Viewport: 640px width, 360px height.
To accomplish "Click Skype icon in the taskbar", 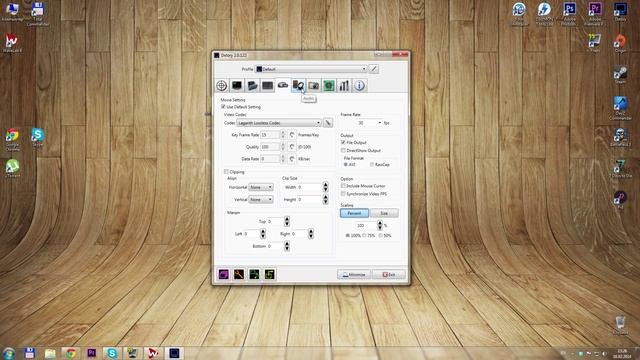I will click(x=111, y=353).
